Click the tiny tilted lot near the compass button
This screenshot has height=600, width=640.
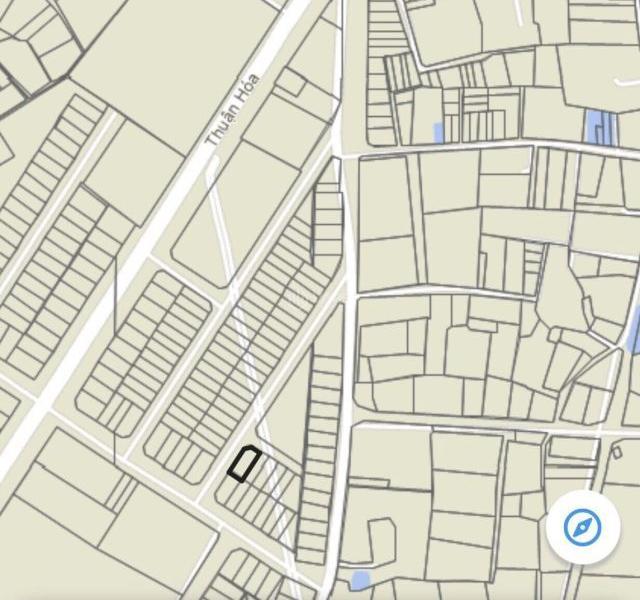tap(617, 452)
